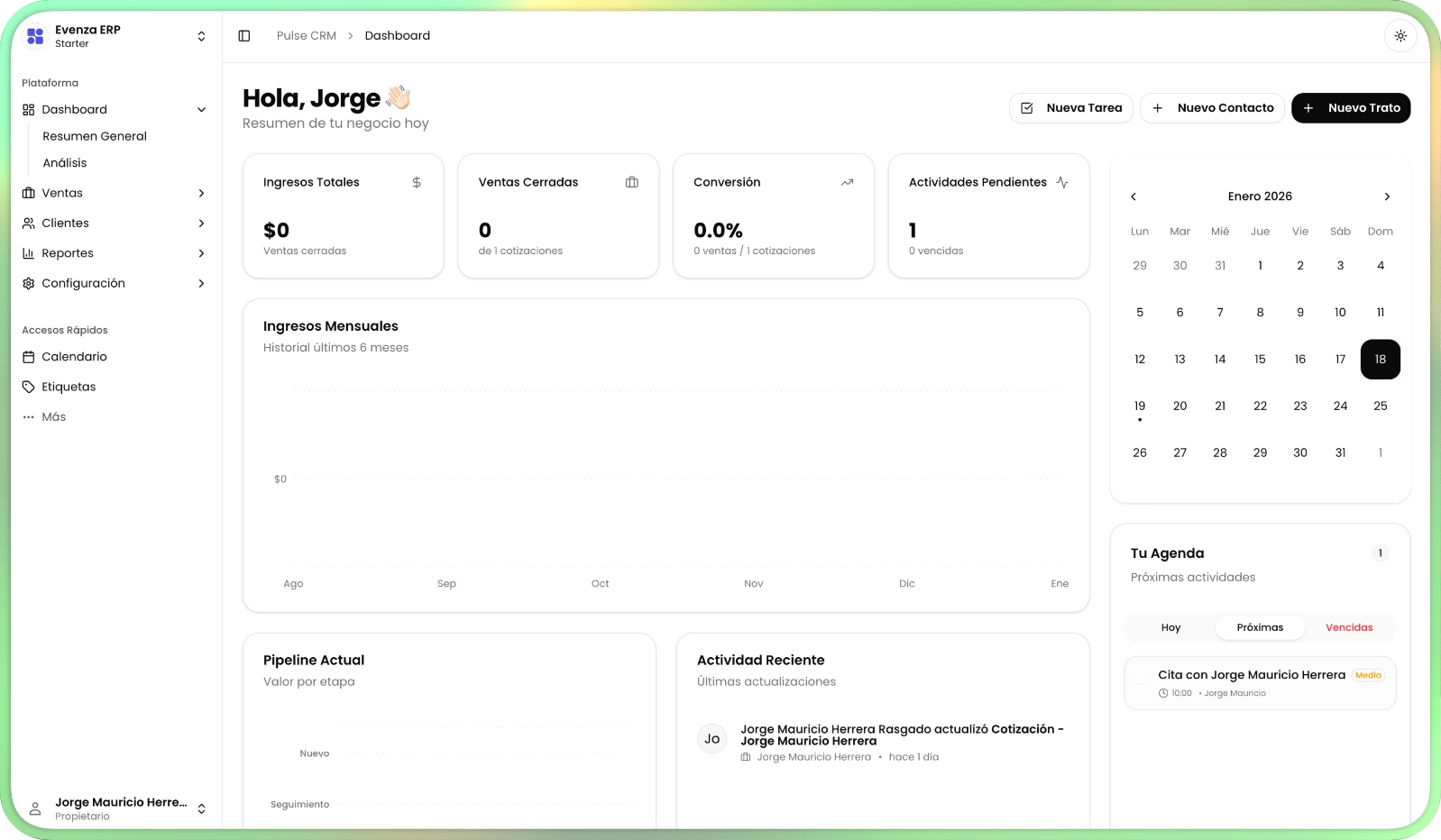This screenshot has height=840, width=1441.
Task: Toggle the sidebar panel icon
Action: pyautogui.click(x=244, y=36)
